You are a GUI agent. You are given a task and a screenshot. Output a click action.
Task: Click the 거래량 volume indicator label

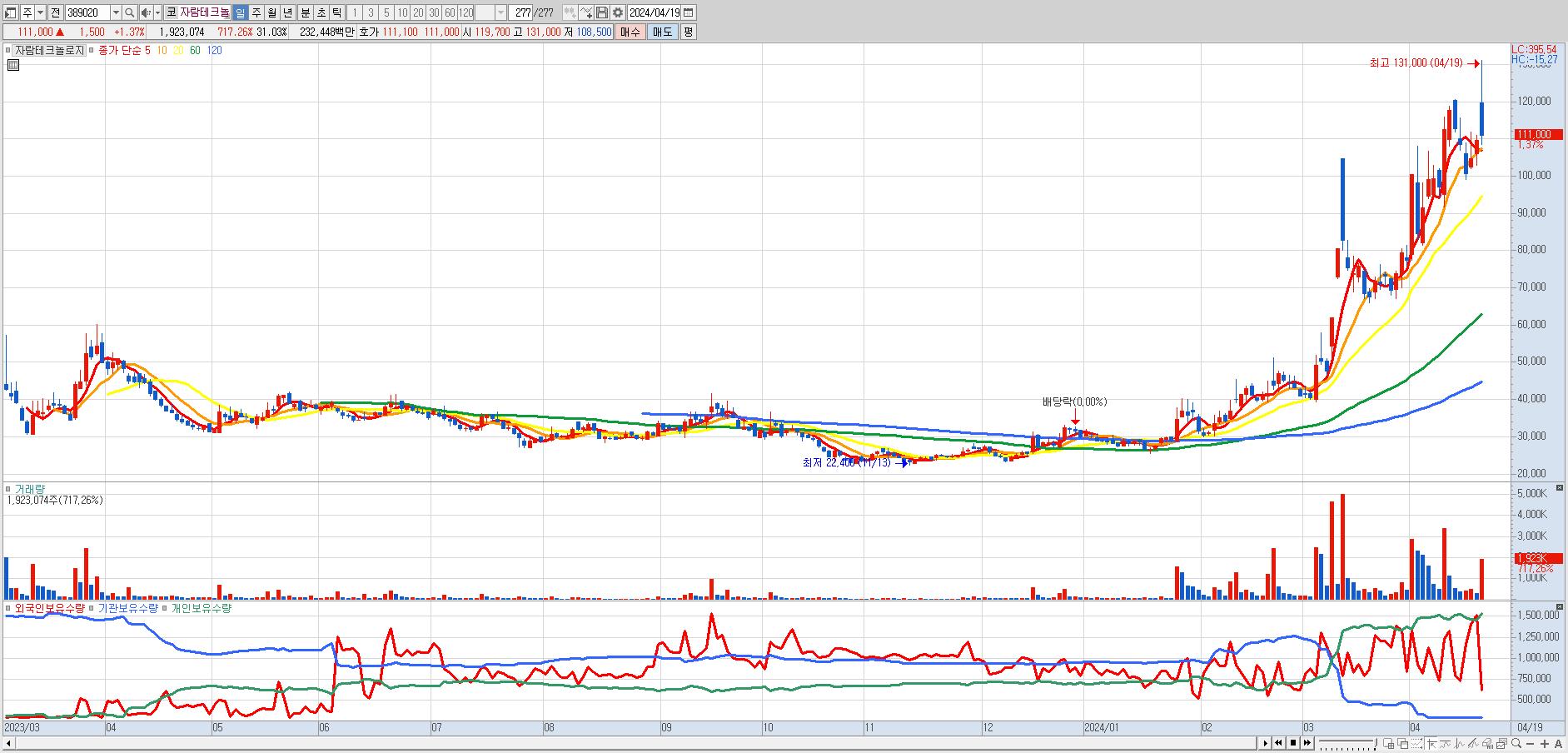29,489
